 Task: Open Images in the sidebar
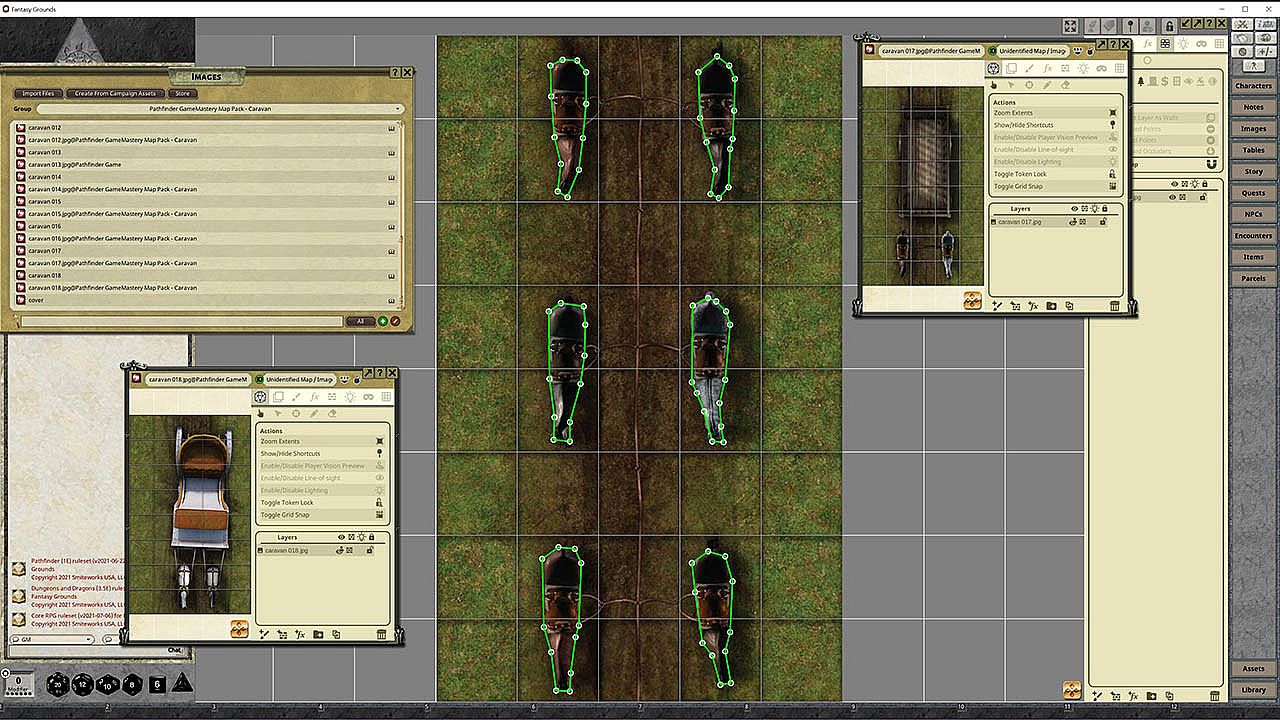click(1253, 129)
